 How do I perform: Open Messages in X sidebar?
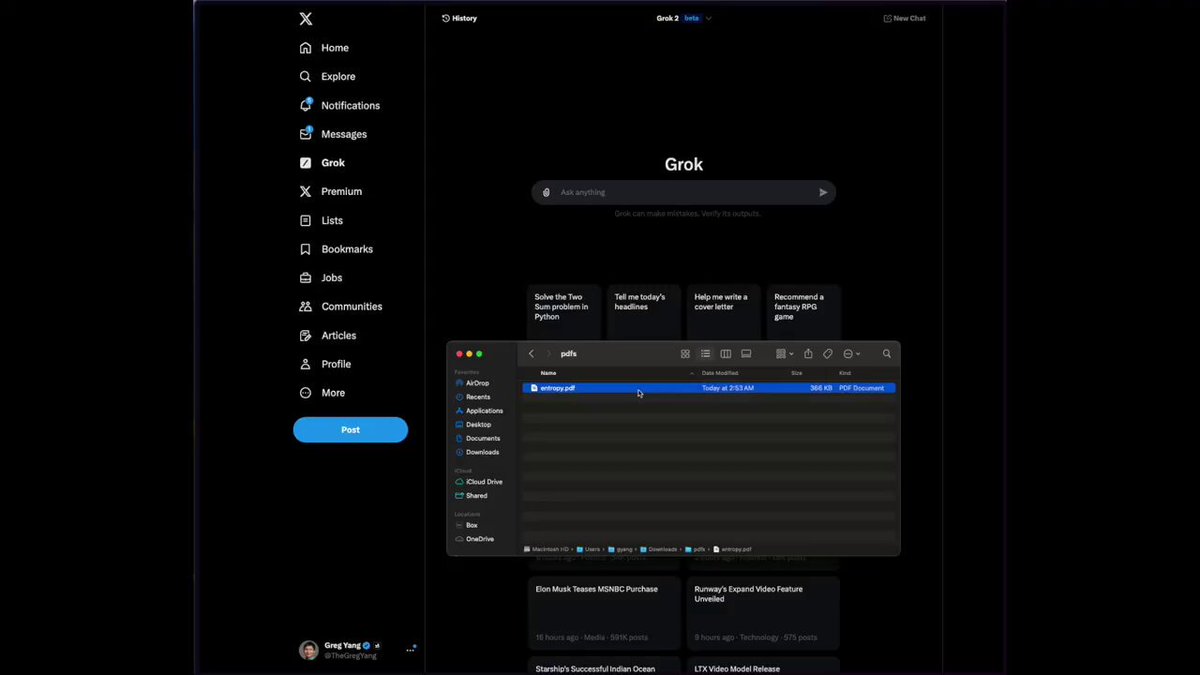pos(333,134)
